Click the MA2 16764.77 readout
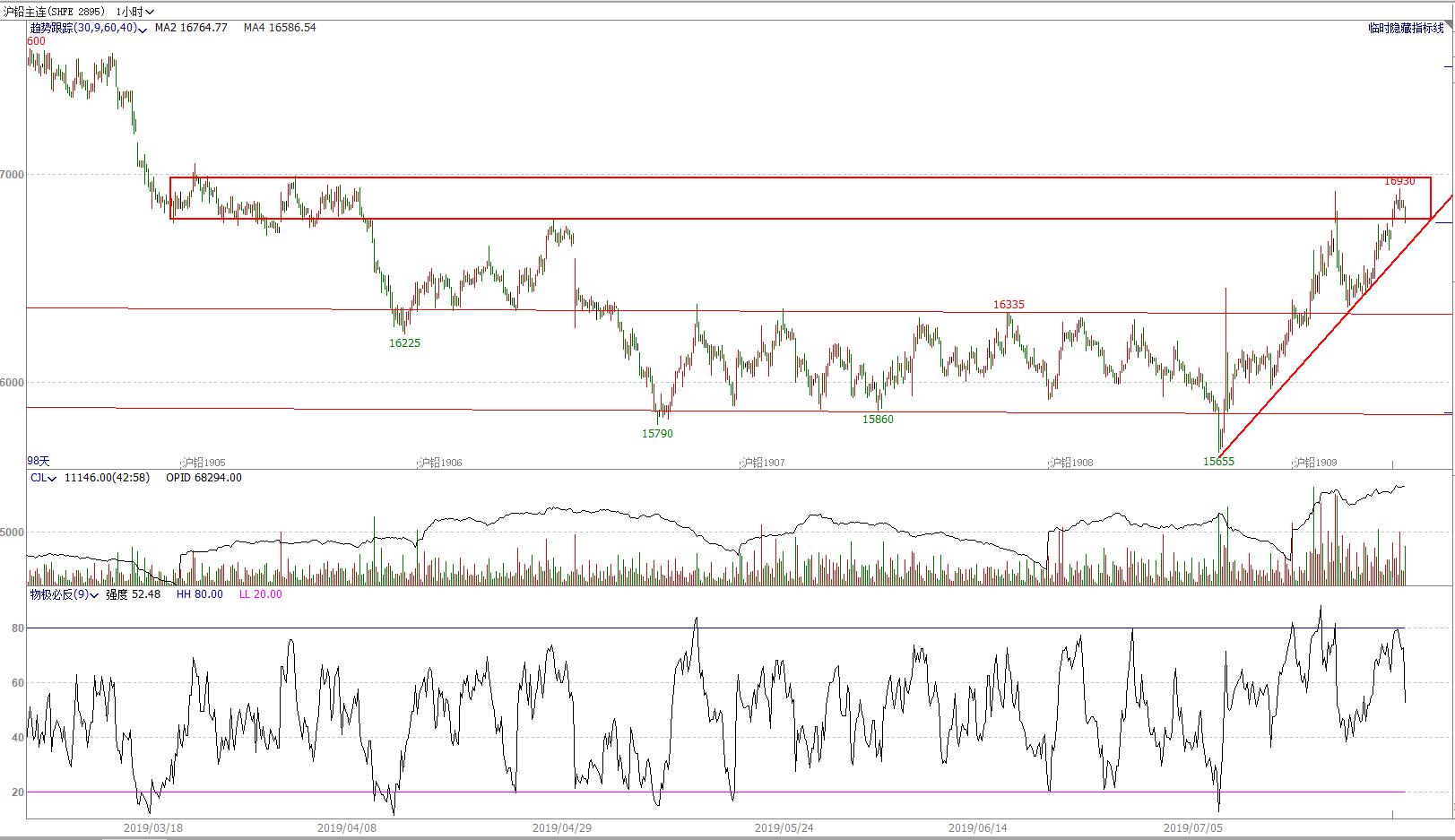Viewport: 1455px width, 840px height. [190, 28]
